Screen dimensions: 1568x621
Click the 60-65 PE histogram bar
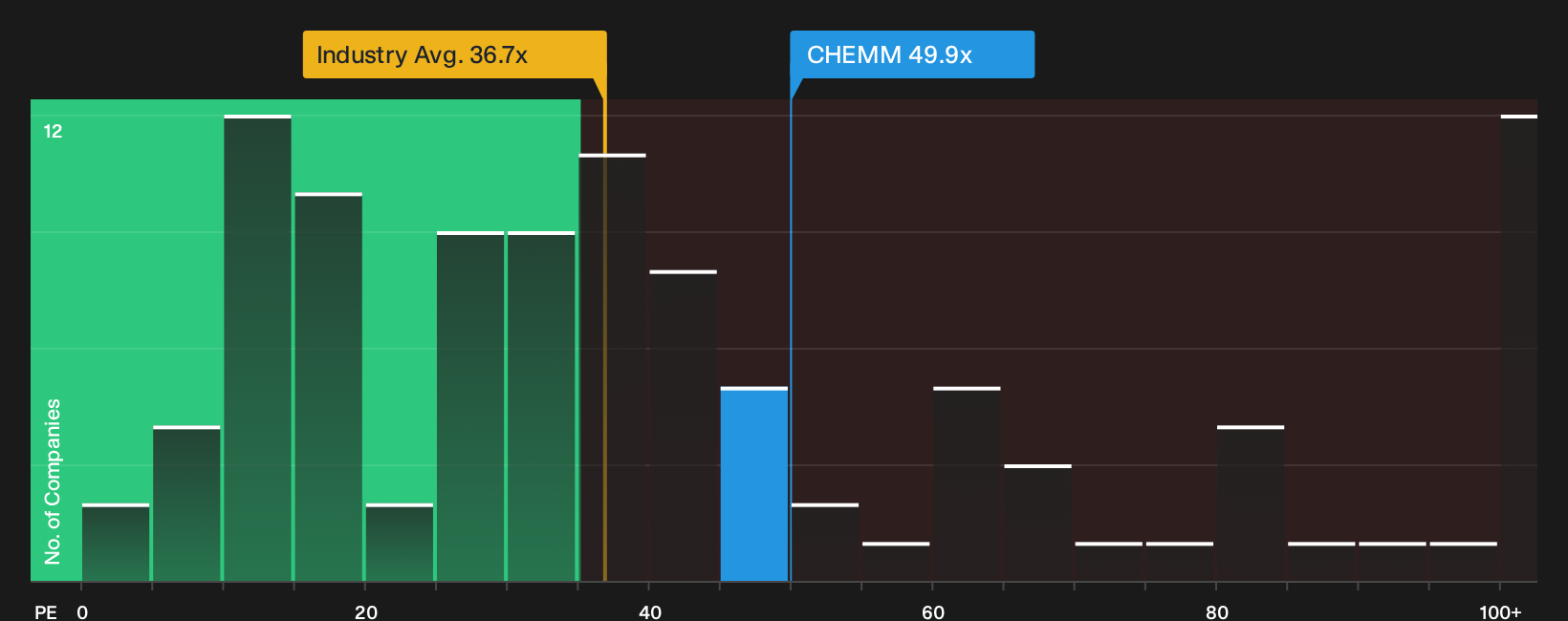967,483
